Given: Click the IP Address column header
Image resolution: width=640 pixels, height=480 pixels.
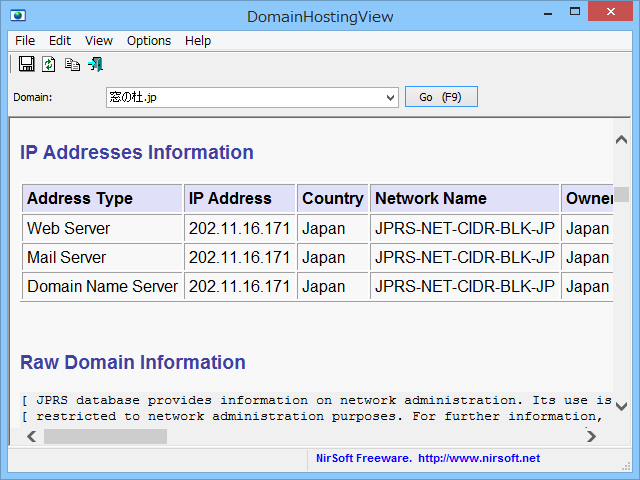Looking at the screenshot, I should [x=240, y=198].
